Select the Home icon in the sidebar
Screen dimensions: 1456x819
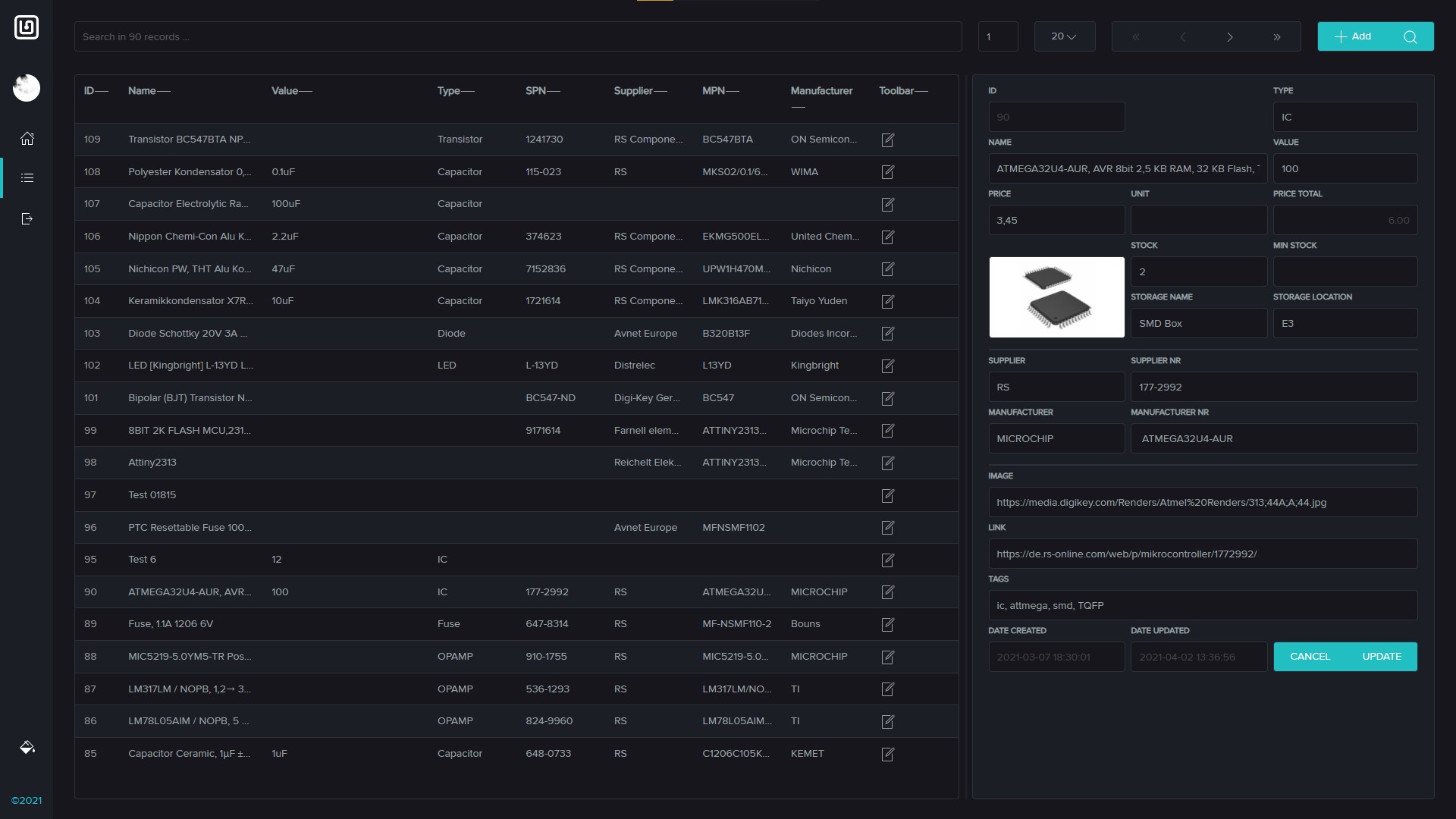coord(27,138)
